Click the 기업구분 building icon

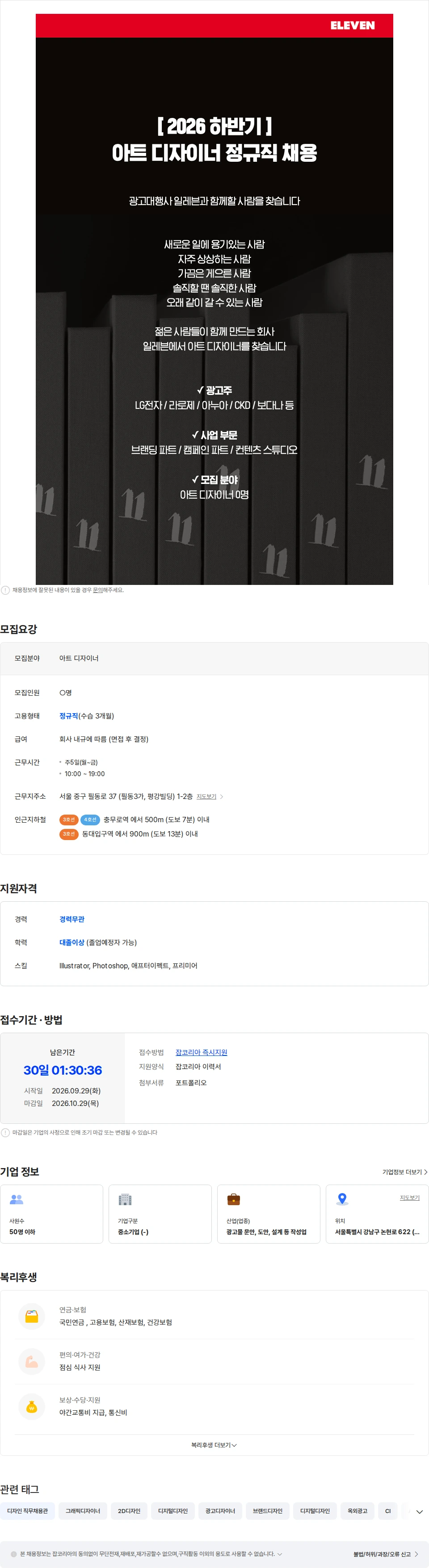[125, 1199]
